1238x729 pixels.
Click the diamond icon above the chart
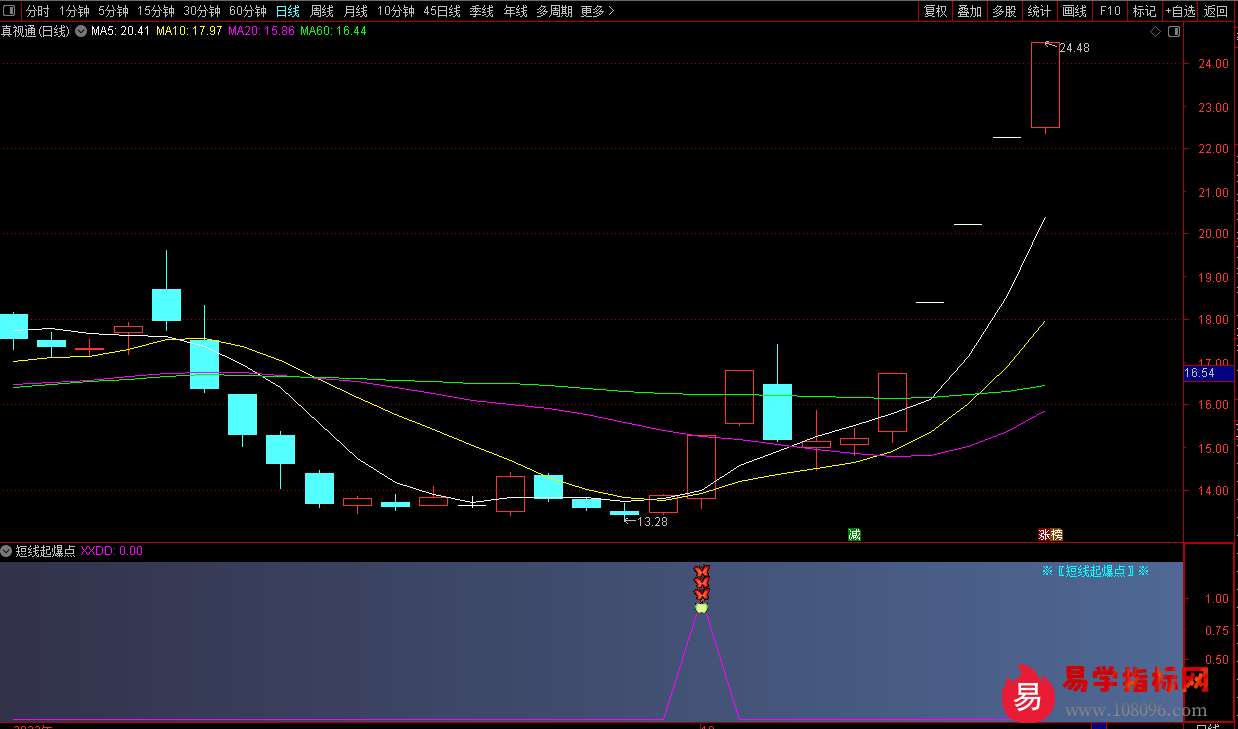[1155, 31]
